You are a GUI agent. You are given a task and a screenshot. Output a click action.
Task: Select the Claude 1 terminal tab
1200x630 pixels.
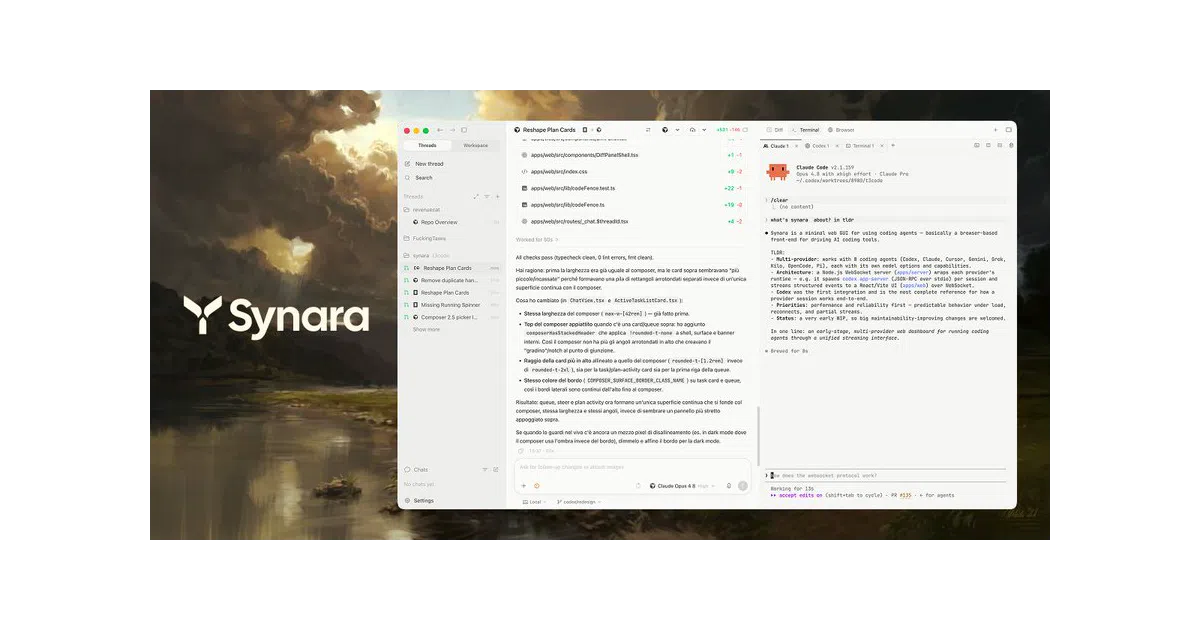tap(777, 146)
